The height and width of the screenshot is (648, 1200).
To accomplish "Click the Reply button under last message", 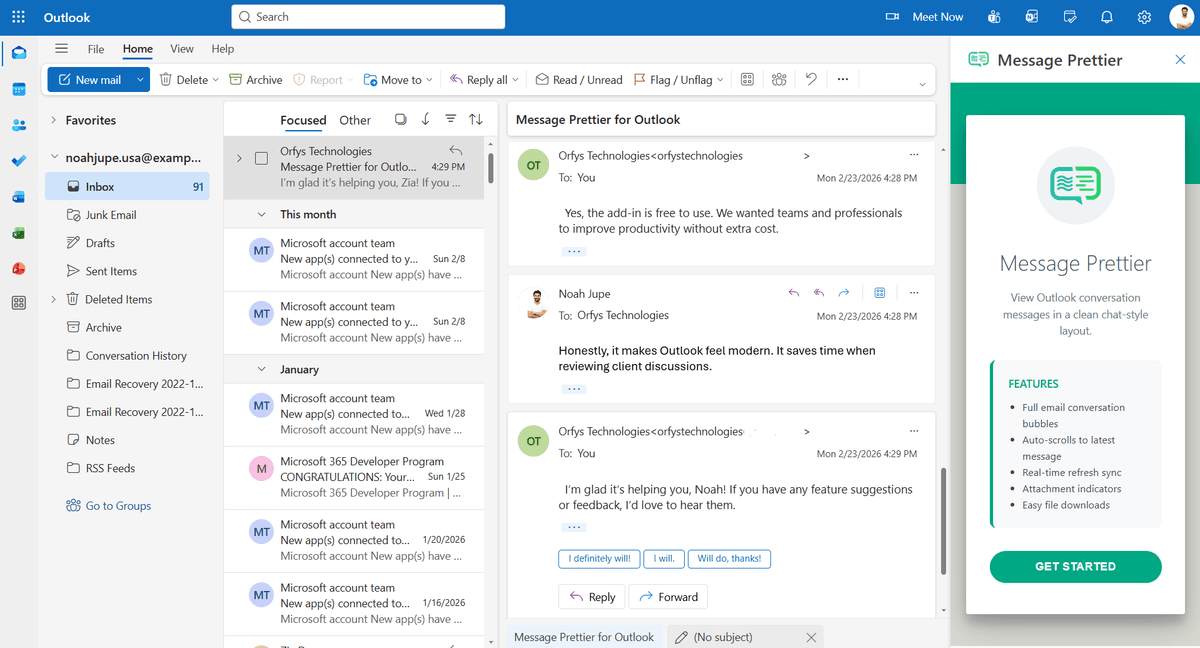I will [592, 597].
